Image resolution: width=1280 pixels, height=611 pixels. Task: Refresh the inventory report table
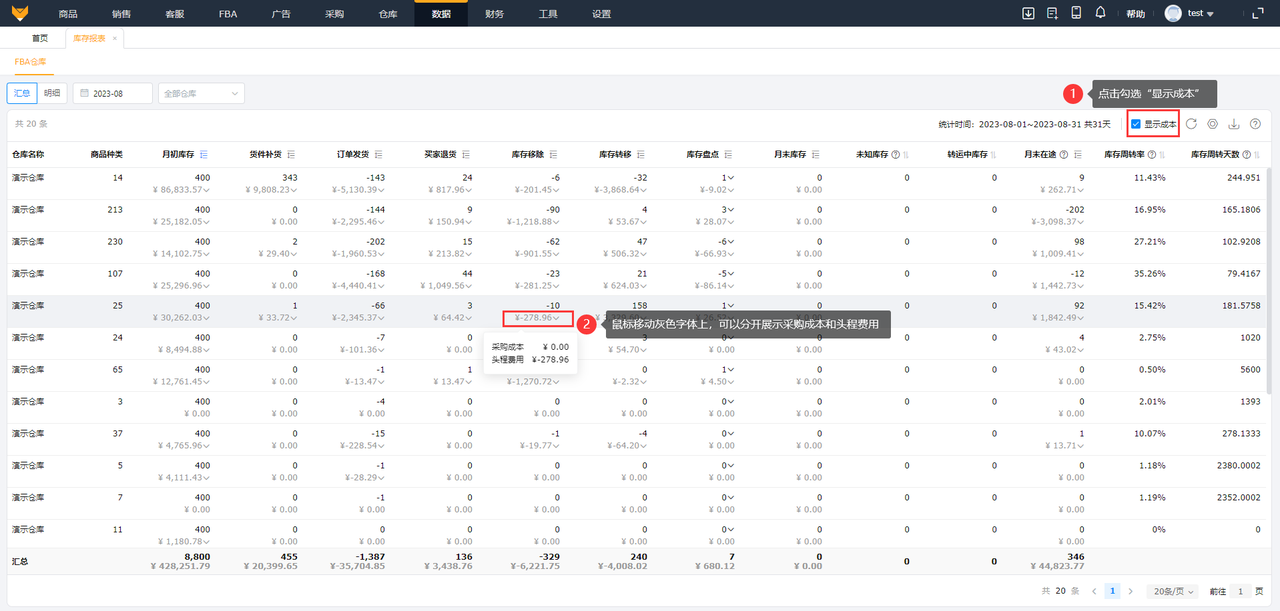click(x=1191, y=124)
